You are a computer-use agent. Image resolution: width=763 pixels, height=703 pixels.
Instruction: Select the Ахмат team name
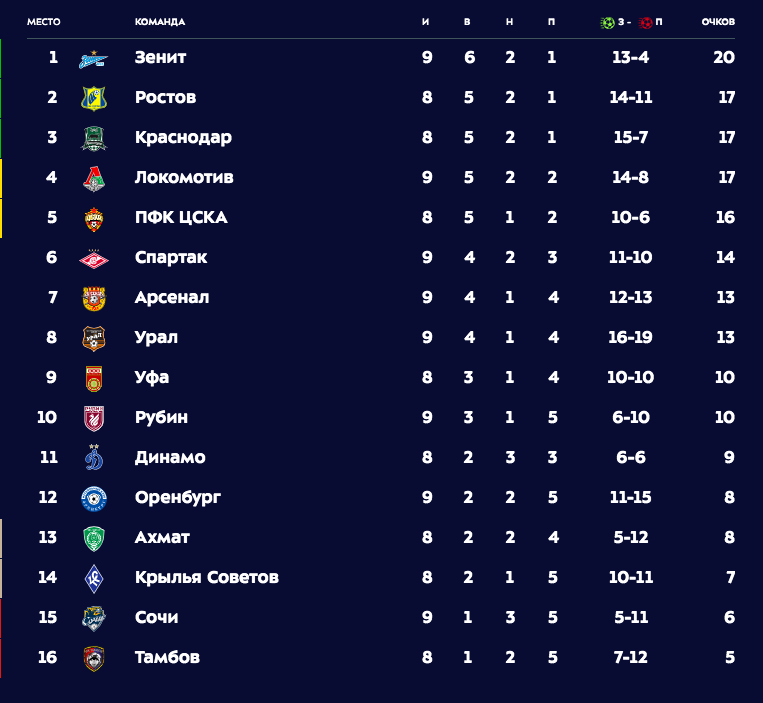tap(162, 538)
